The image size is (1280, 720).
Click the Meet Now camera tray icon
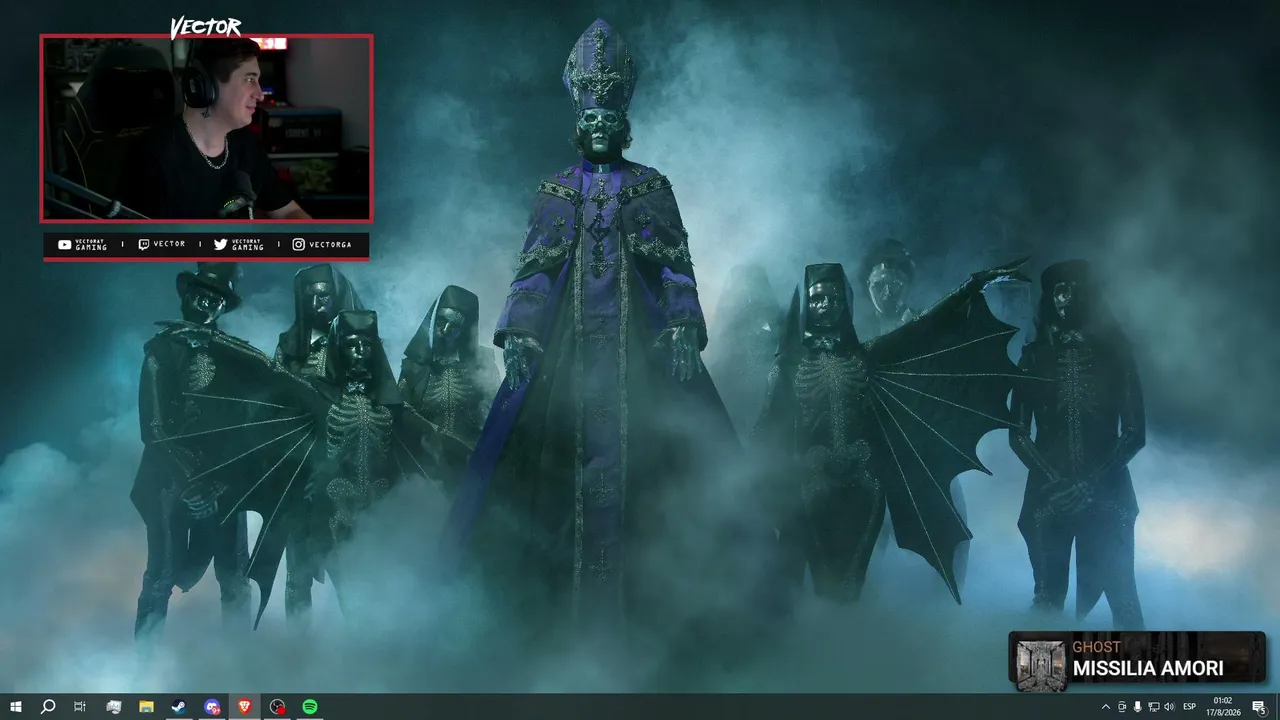pos(1121,707)
